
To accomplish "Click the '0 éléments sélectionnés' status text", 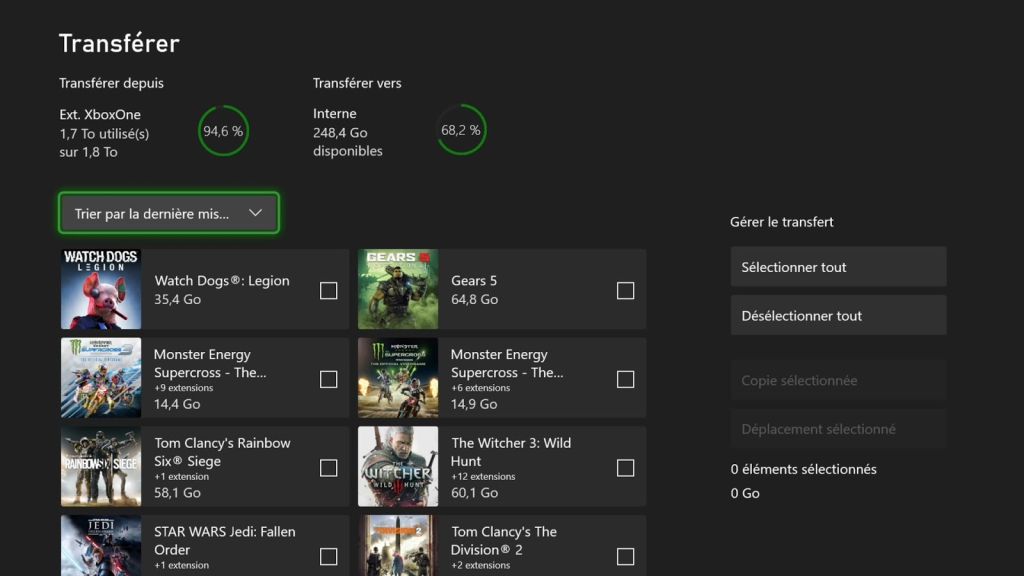I will click(803, 469).
